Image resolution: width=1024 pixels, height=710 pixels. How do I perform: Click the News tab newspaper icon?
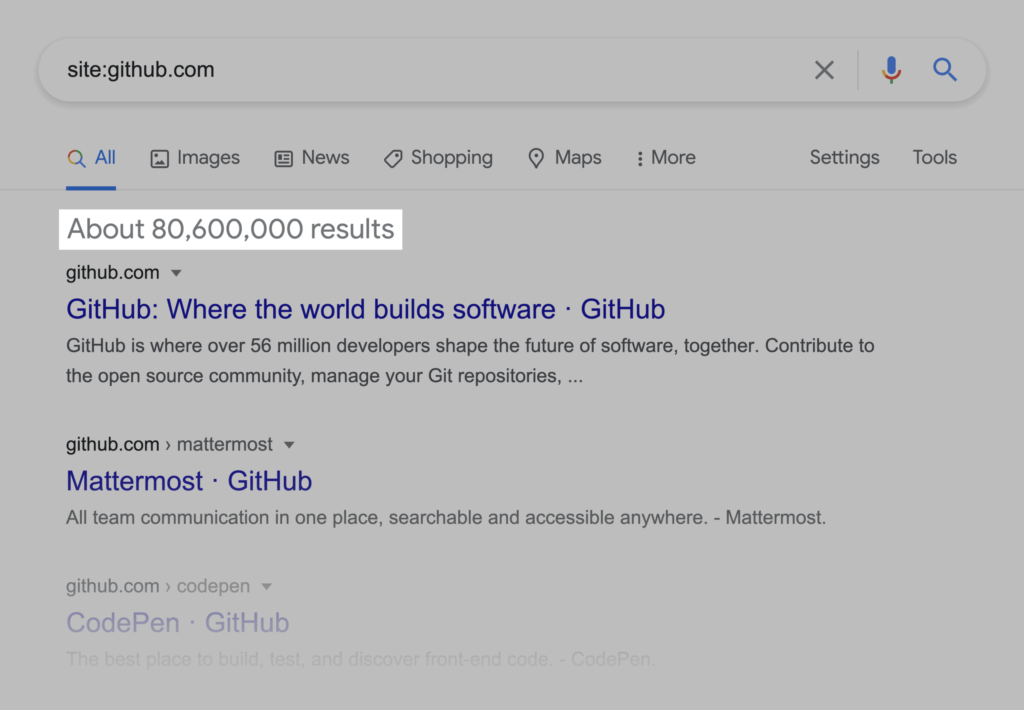pos(282,157)
